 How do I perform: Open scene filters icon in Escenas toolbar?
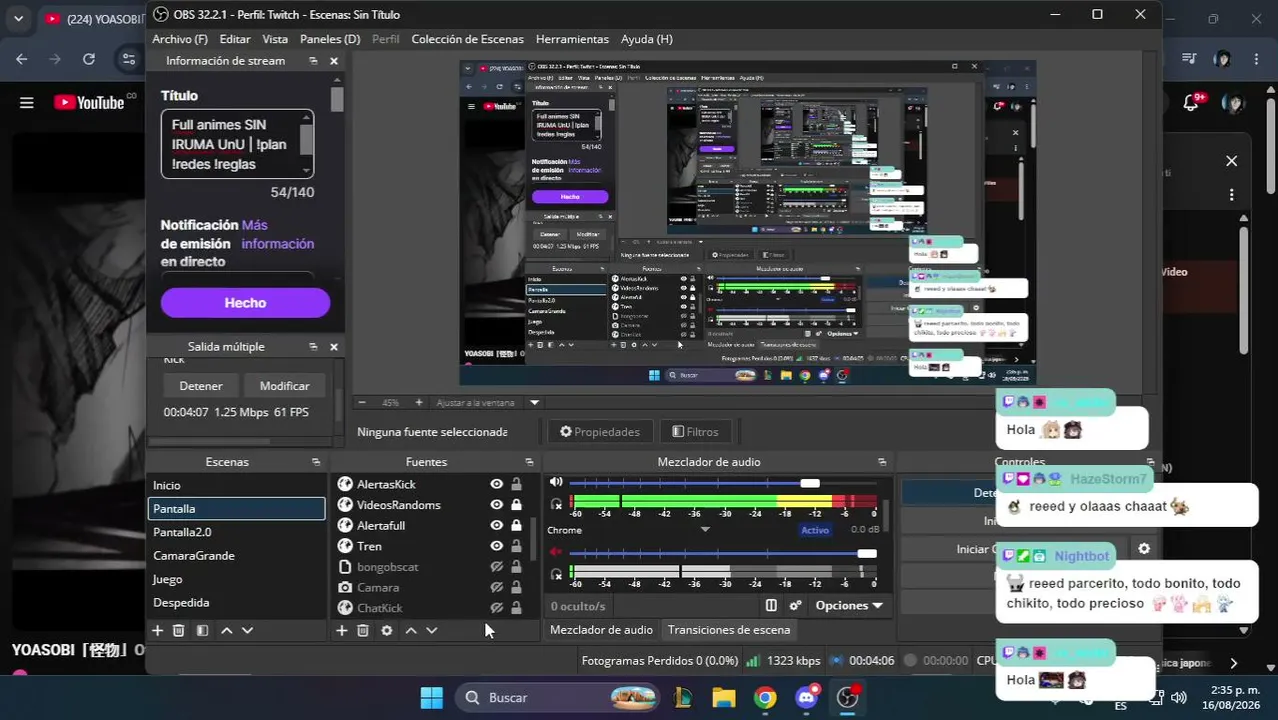tap(202, 630)
